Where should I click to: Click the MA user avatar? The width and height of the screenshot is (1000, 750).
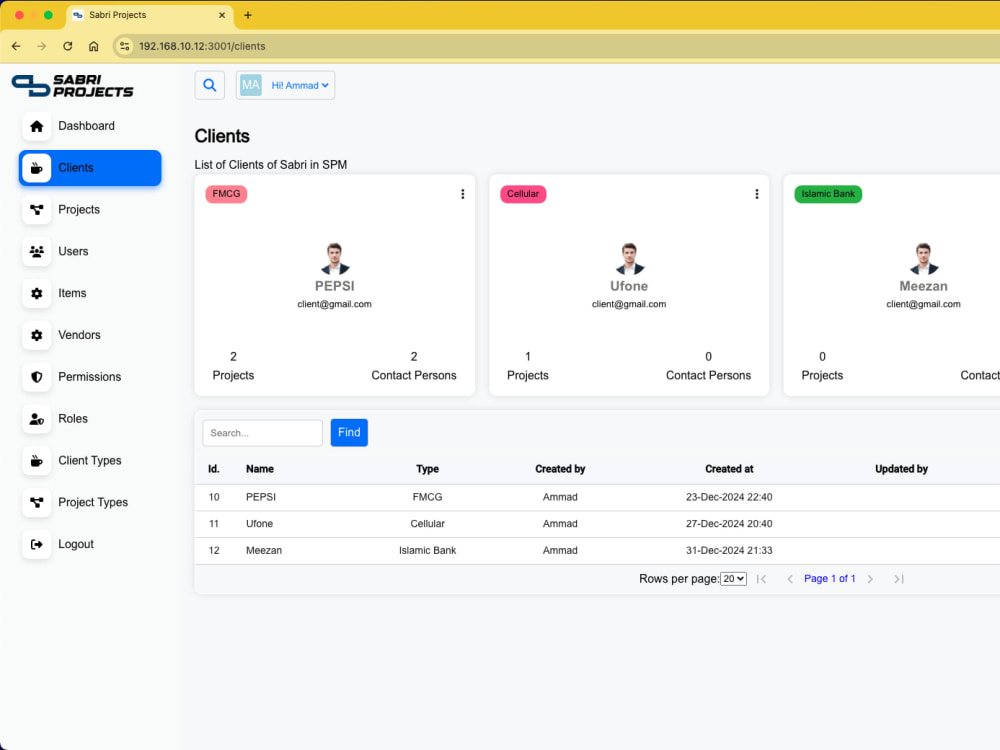tap(251, 85)
